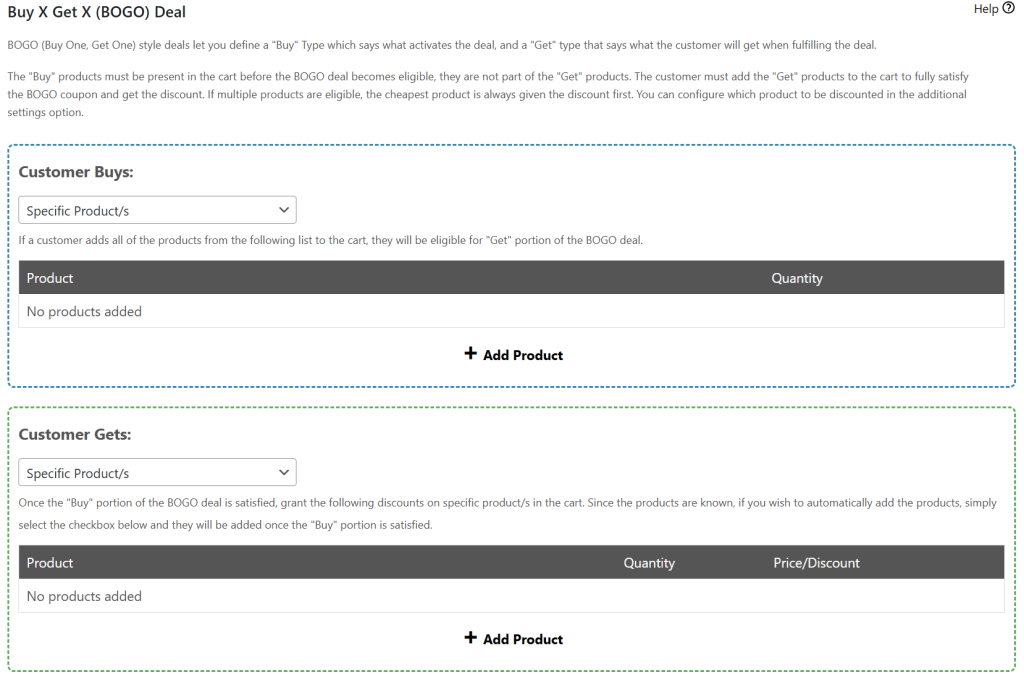Expand the chevron on the Customer Gets selector
Screen dimensions: 1024x693
(x=283, y=472)
